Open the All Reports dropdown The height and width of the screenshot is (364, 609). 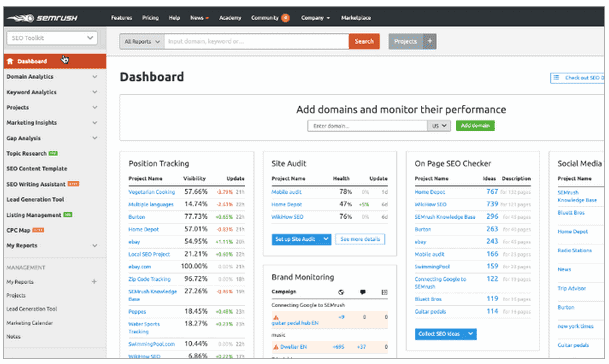(142, 41)
